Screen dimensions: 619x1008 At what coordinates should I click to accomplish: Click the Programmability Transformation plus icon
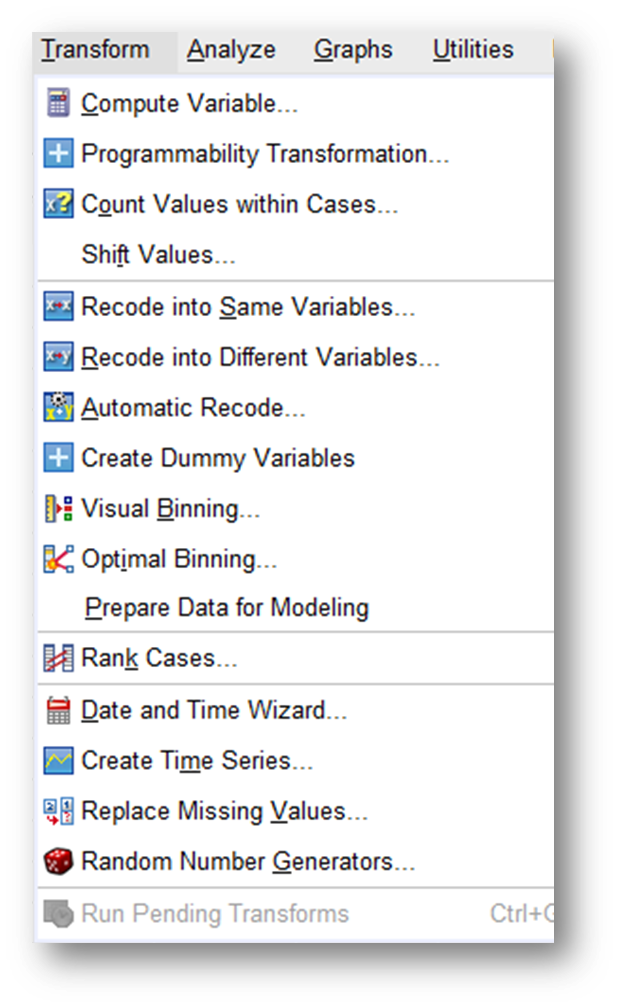click(x=58, y=154)
